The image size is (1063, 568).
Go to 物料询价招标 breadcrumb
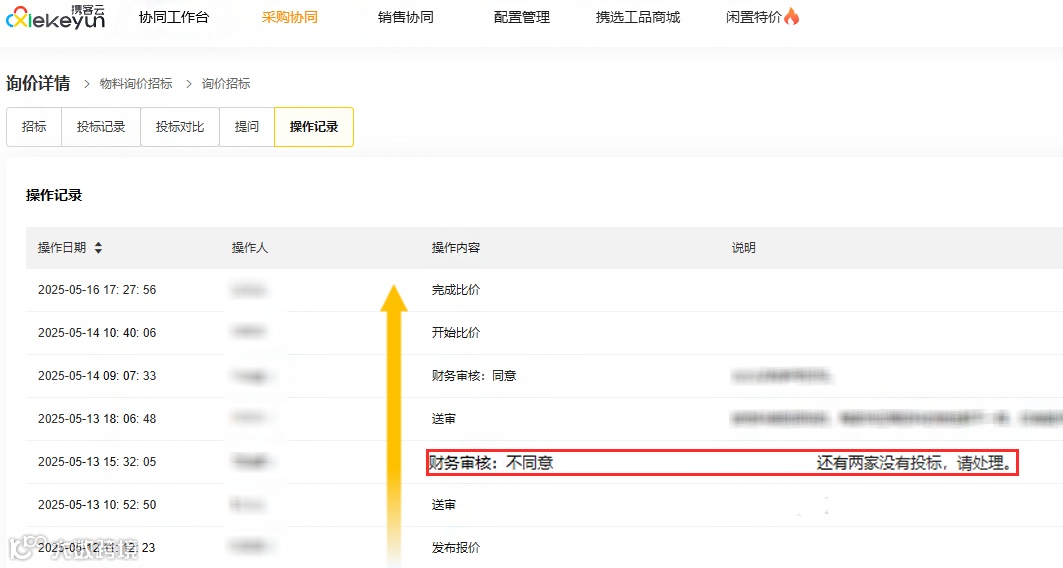pos(136,83)
